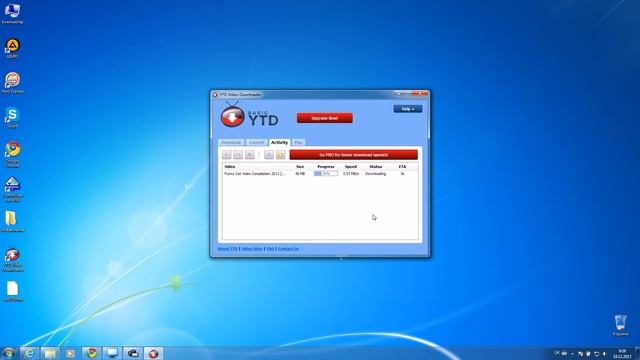Open the YTD Video Downloader desktop shortcut

12,260
